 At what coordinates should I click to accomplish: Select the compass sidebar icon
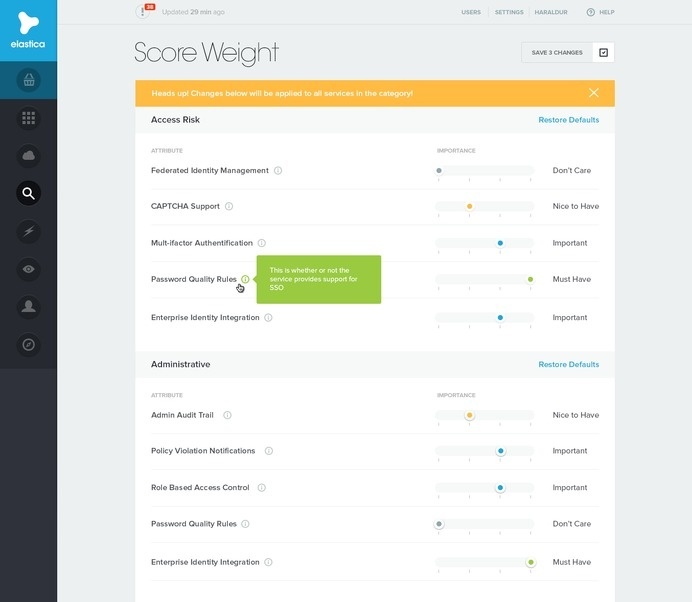click(x=29, y=344)
